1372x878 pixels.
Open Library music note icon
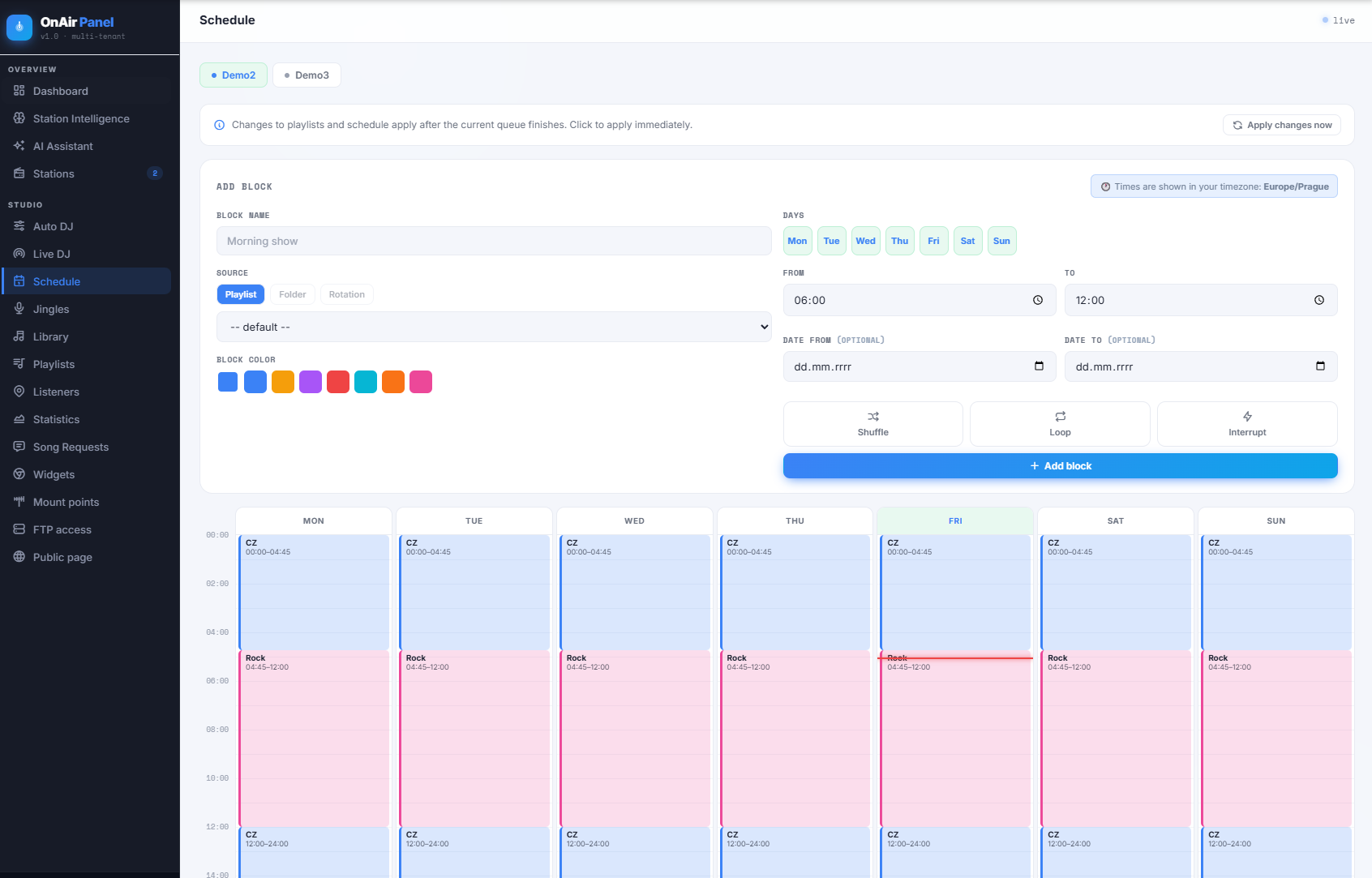click(x=19, y=336)
